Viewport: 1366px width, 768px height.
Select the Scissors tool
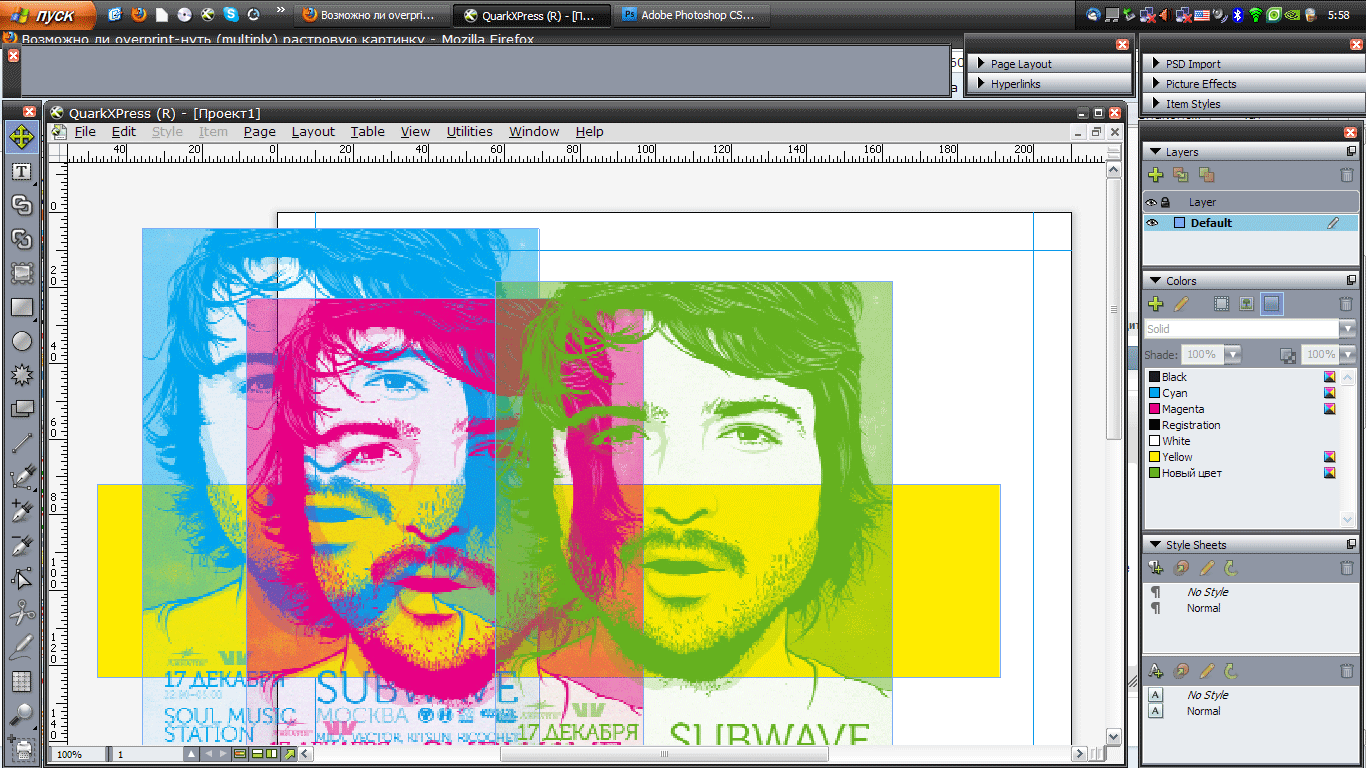click(21, 613)
